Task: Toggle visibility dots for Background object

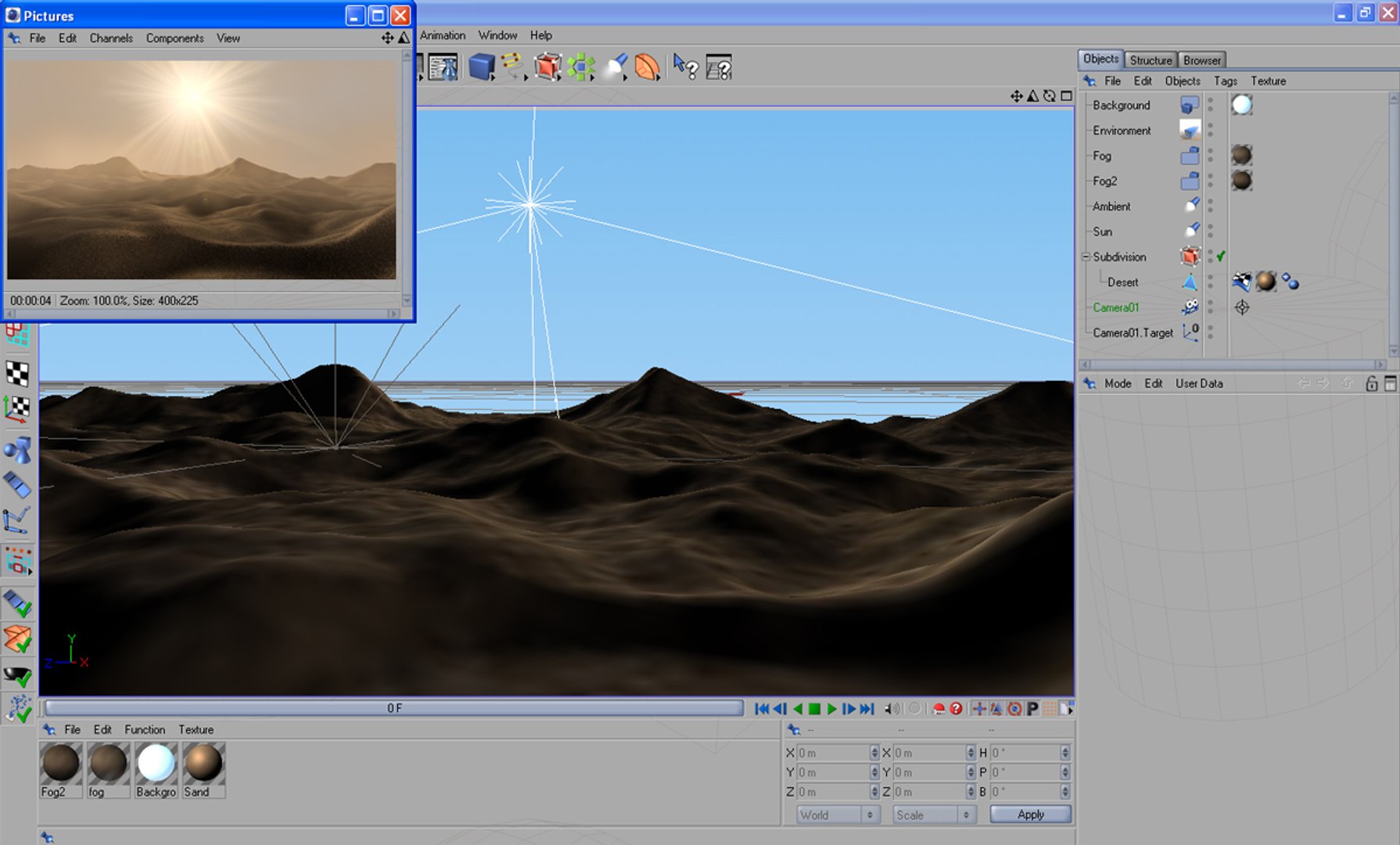Action: (x=1210, y=105)
